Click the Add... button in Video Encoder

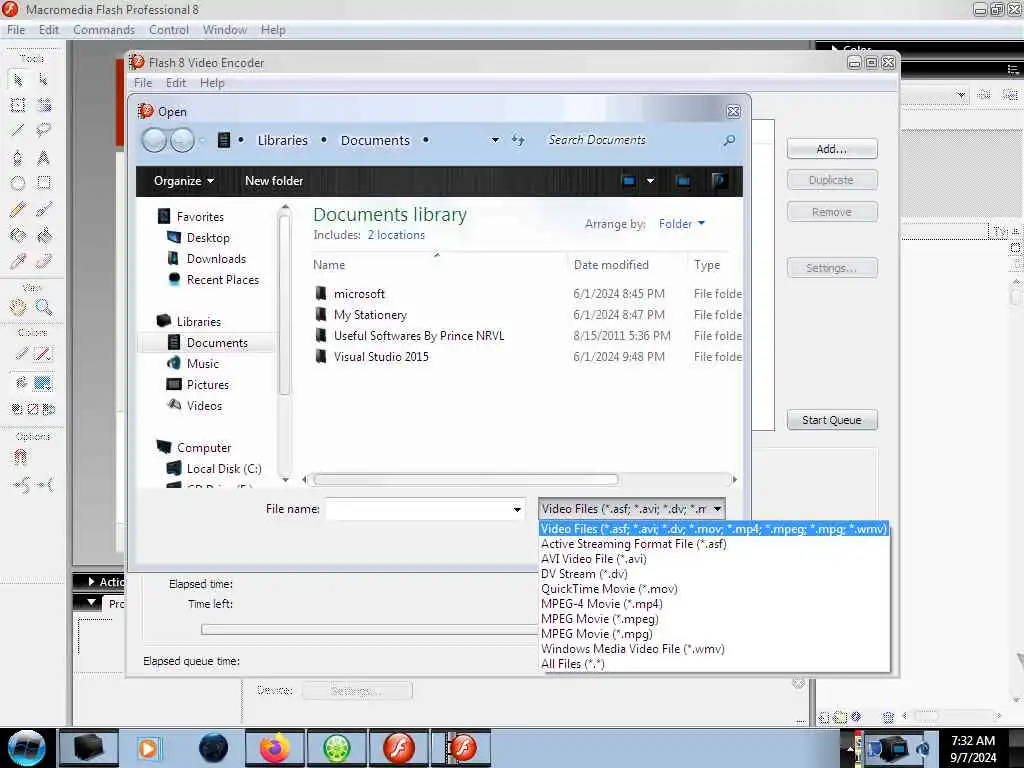(831, 149)
